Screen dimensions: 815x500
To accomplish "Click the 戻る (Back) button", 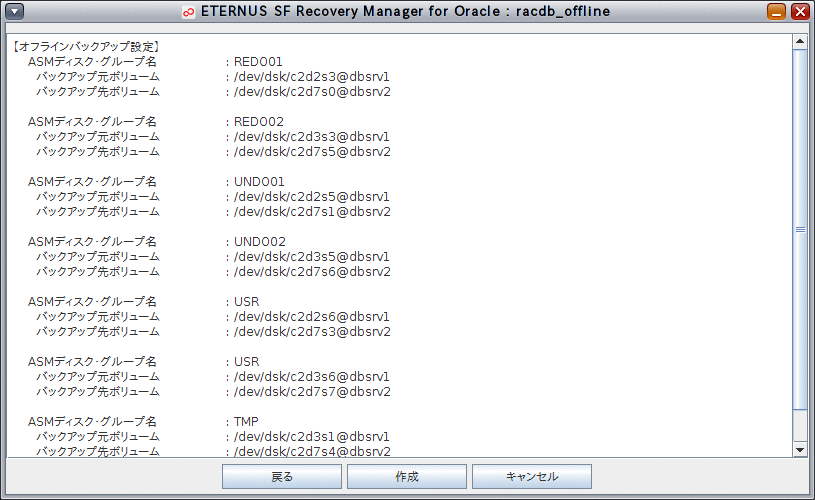I will point(282,477).
